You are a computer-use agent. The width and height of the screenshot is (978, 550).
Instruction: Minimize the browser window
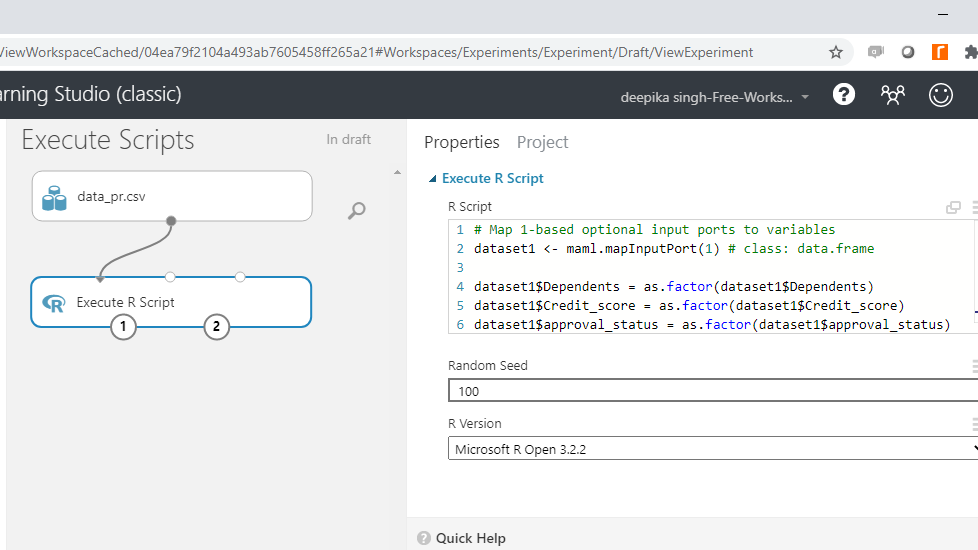click(943, 14)
